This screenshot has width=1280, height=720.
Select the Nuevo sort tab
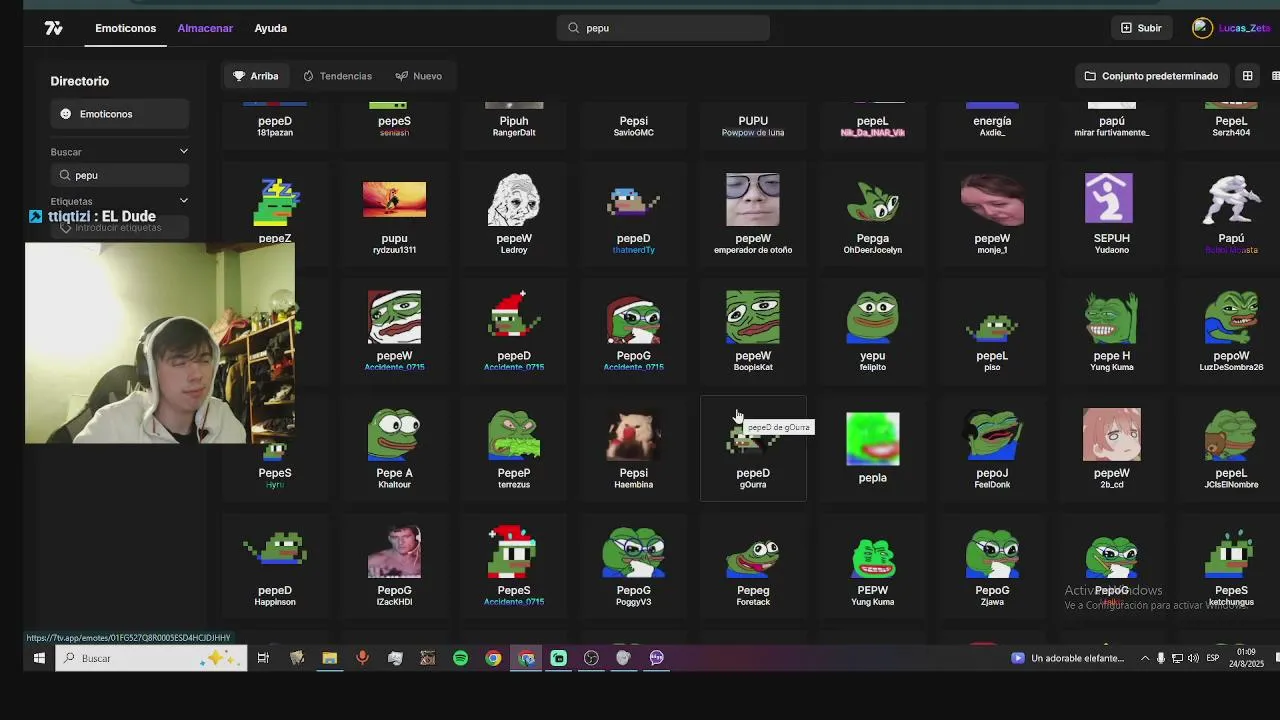tap(418, 76)
